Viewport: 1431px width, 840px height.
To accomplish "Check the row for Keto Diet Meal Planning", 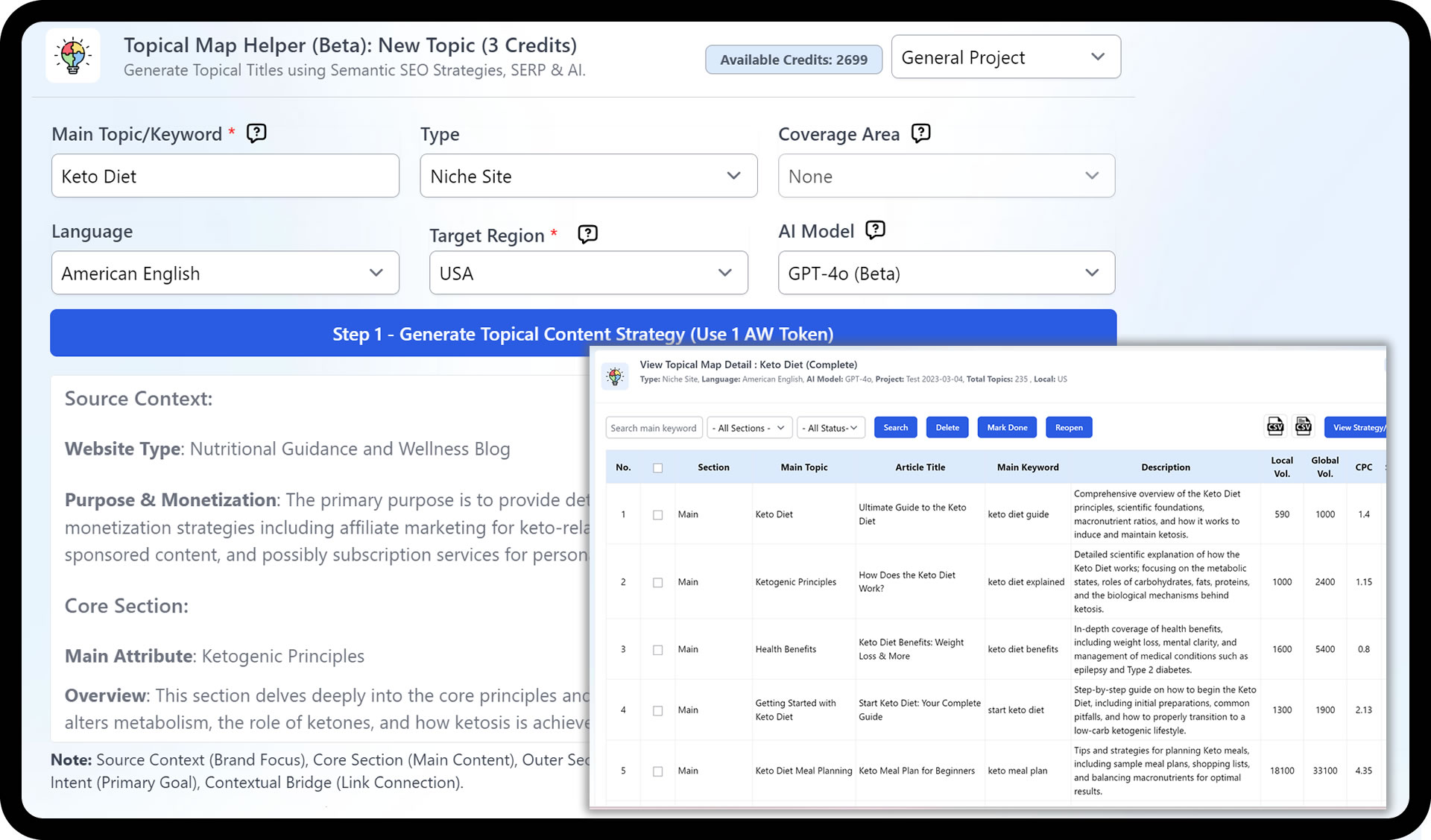I will point(658,771).
